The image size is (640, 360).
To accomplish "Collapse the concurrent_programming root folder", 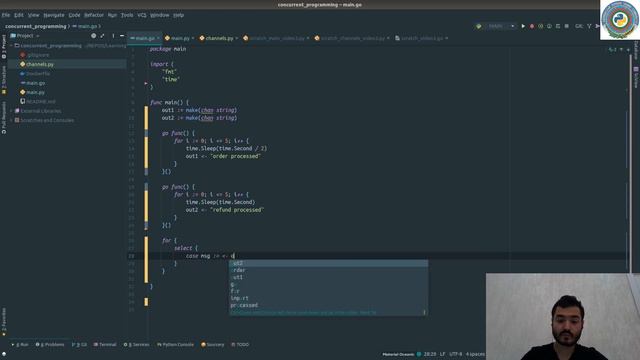I will click(x=11, y=46).
